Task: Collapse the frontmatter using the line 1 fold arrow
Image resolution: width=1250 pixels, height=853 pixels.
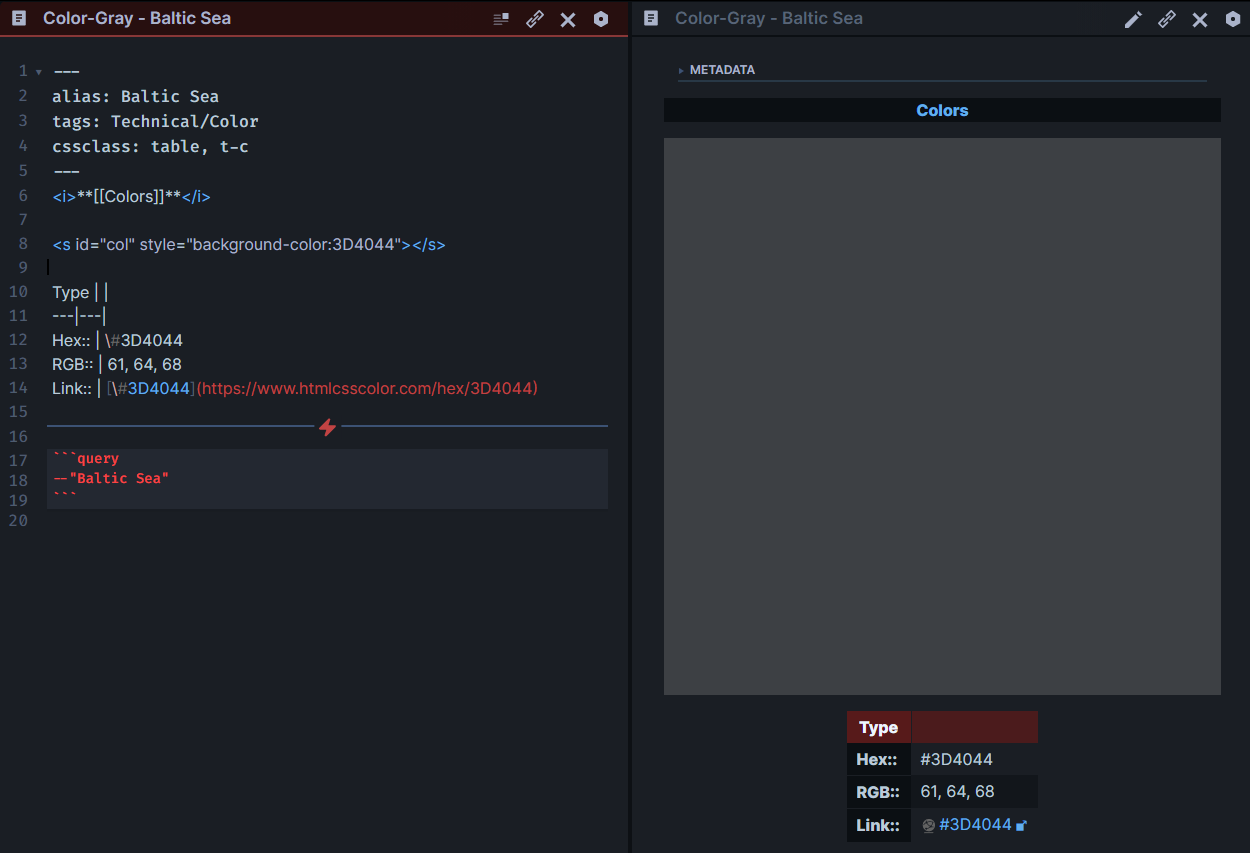Action: (x=37, y=71)
